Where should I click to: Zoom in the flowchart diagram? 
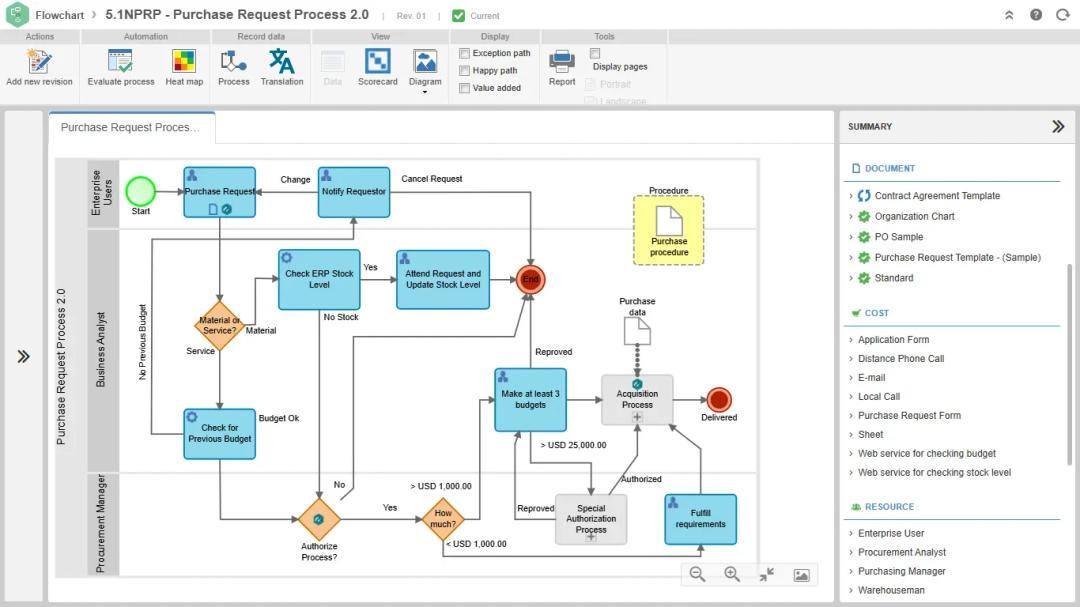click(732, 574)
